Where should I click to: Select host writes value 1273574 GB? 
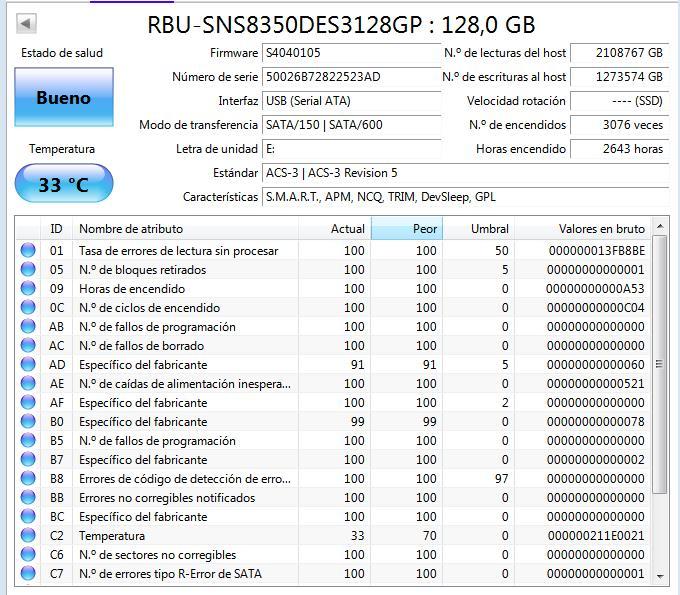[619, 77]
